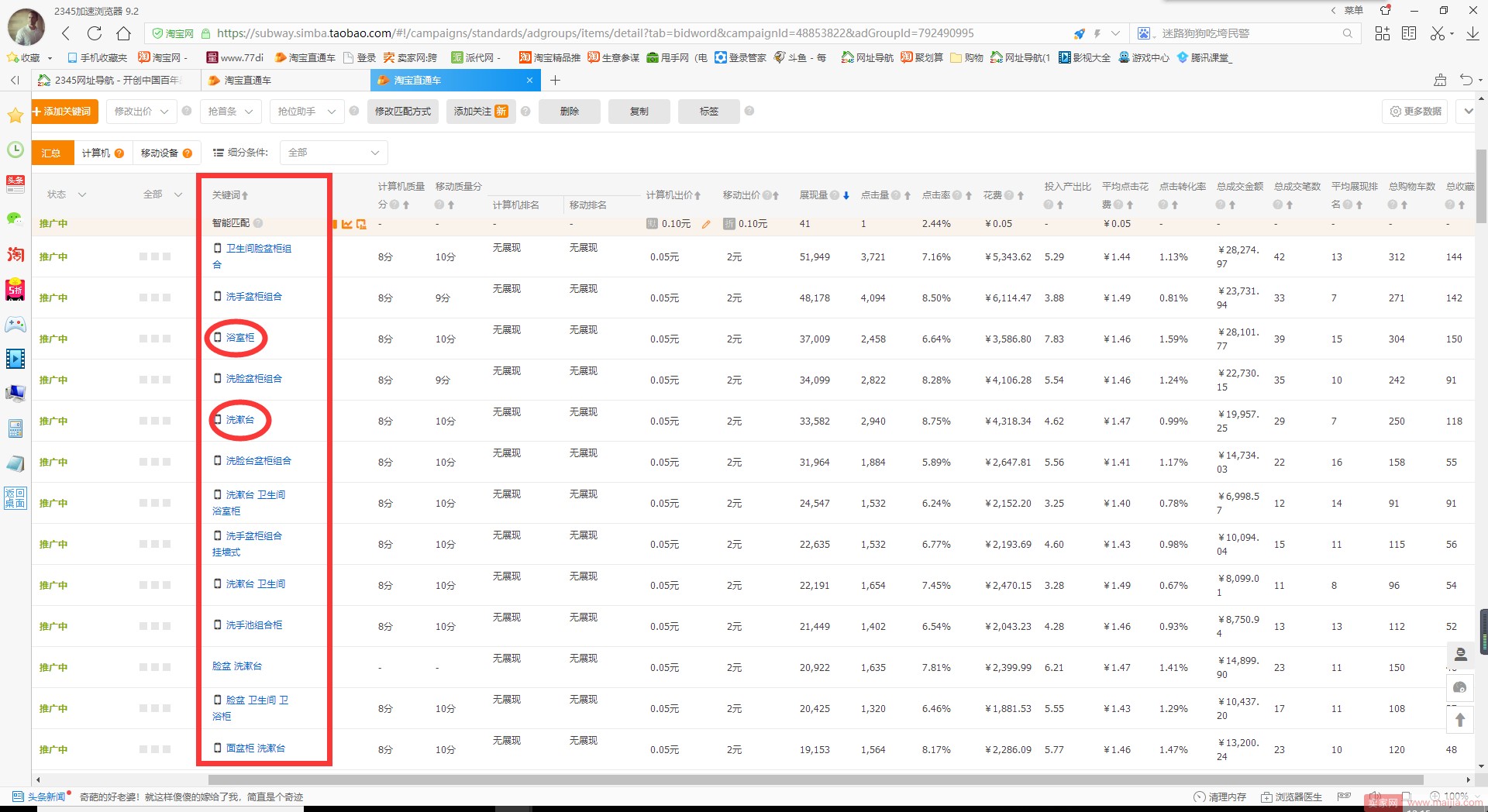Image resolution: width=1488 pixels, height=812 pixels.
Task: Open history clock icon in sidebar
Action: click(15, 150)
